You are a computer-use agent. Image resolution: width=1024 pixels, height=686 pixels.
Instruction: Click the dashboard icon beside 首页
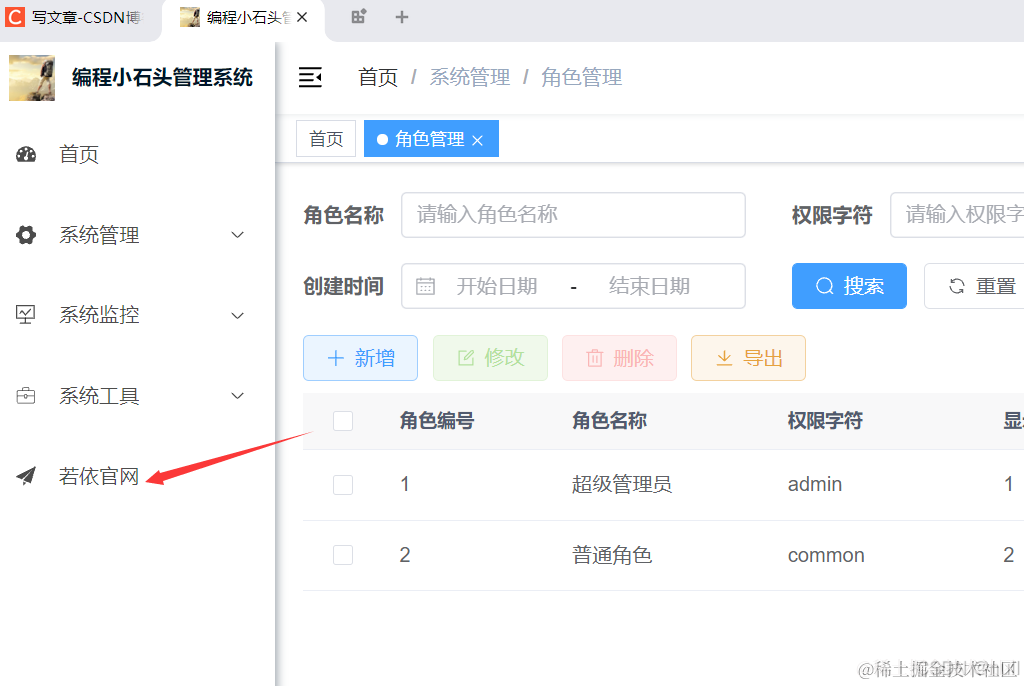pos(26,154)
